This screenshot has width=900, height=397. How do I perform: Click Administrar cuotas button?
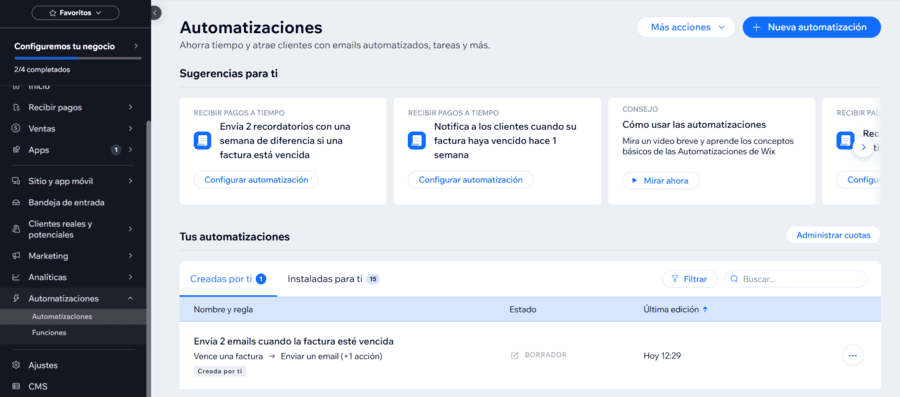833,235
